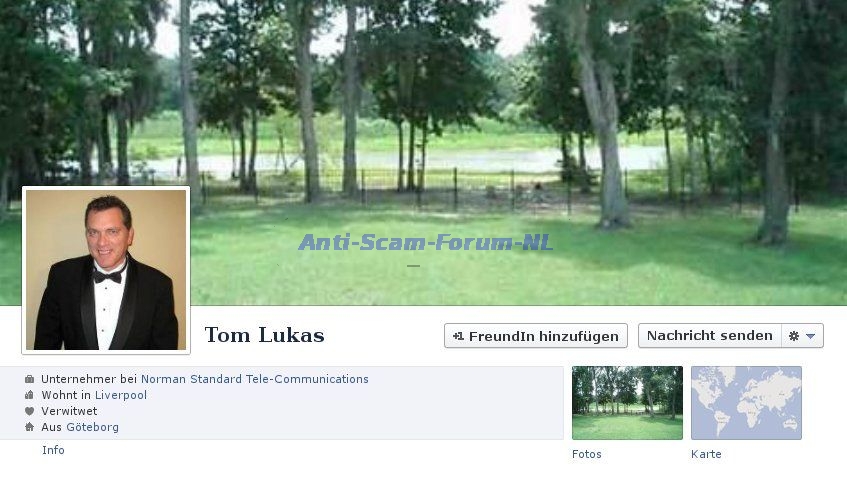This screenshot has width=847, height=483.
Task: View Tom Lukas profile picture
Action: pos(106,270)
